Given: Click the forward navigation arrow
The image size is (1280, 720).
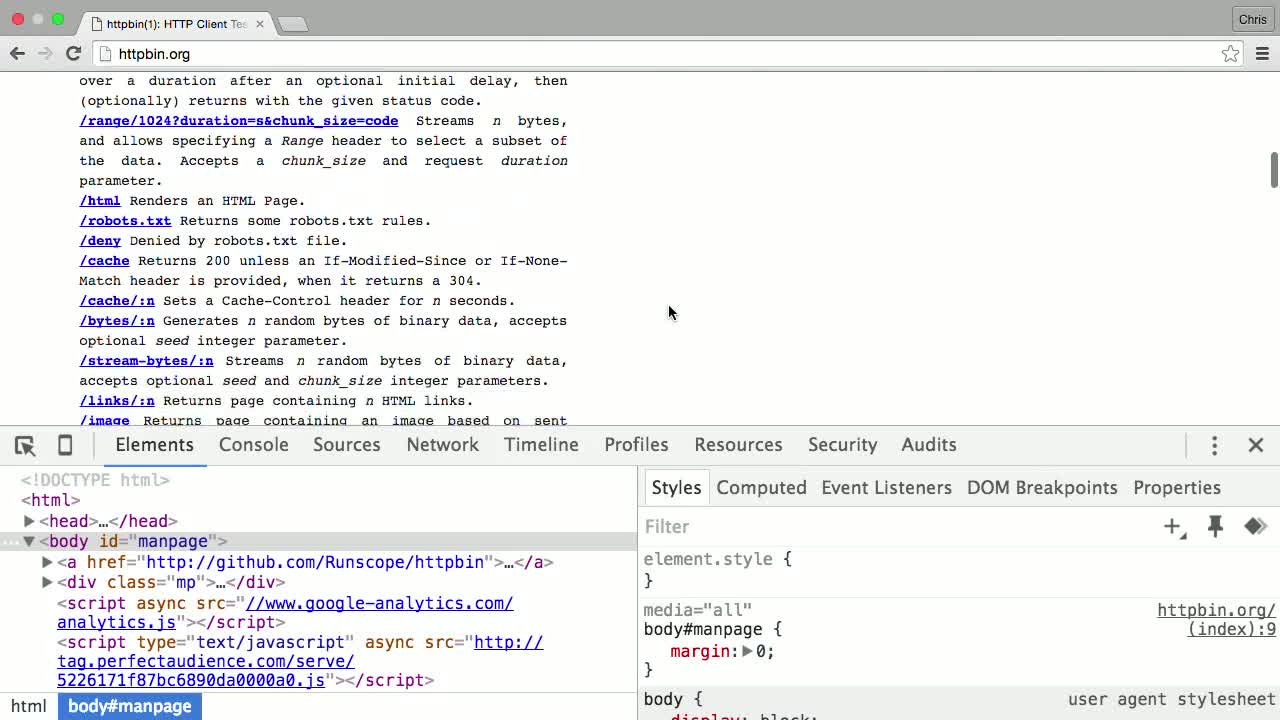Looking at the screenshot, I should click(45, 54).
